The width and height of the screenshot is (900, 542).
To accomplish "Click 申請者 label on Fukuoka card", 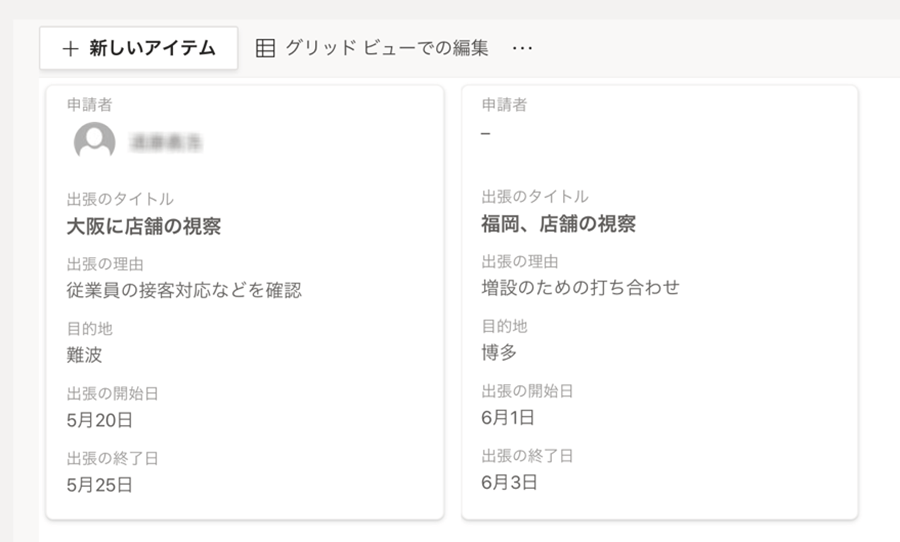I will [x=504, y=105].
